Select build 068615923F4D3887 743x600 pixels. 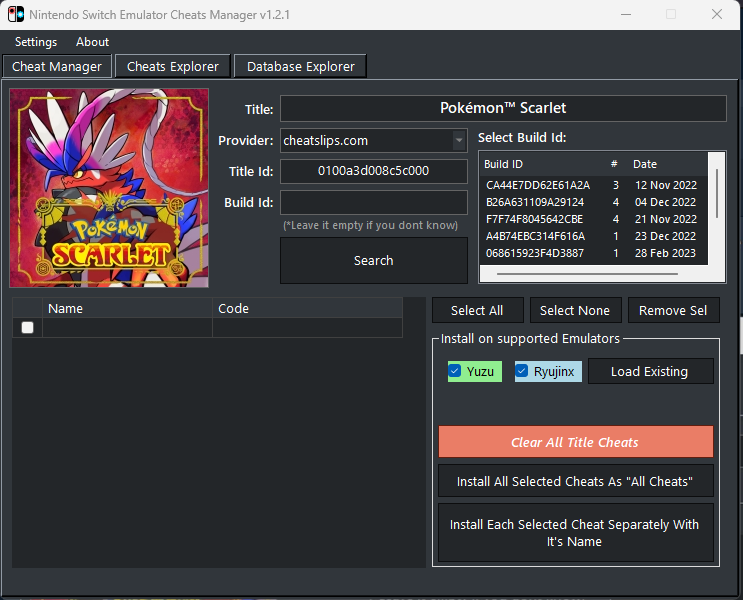(x=535, y=253)
